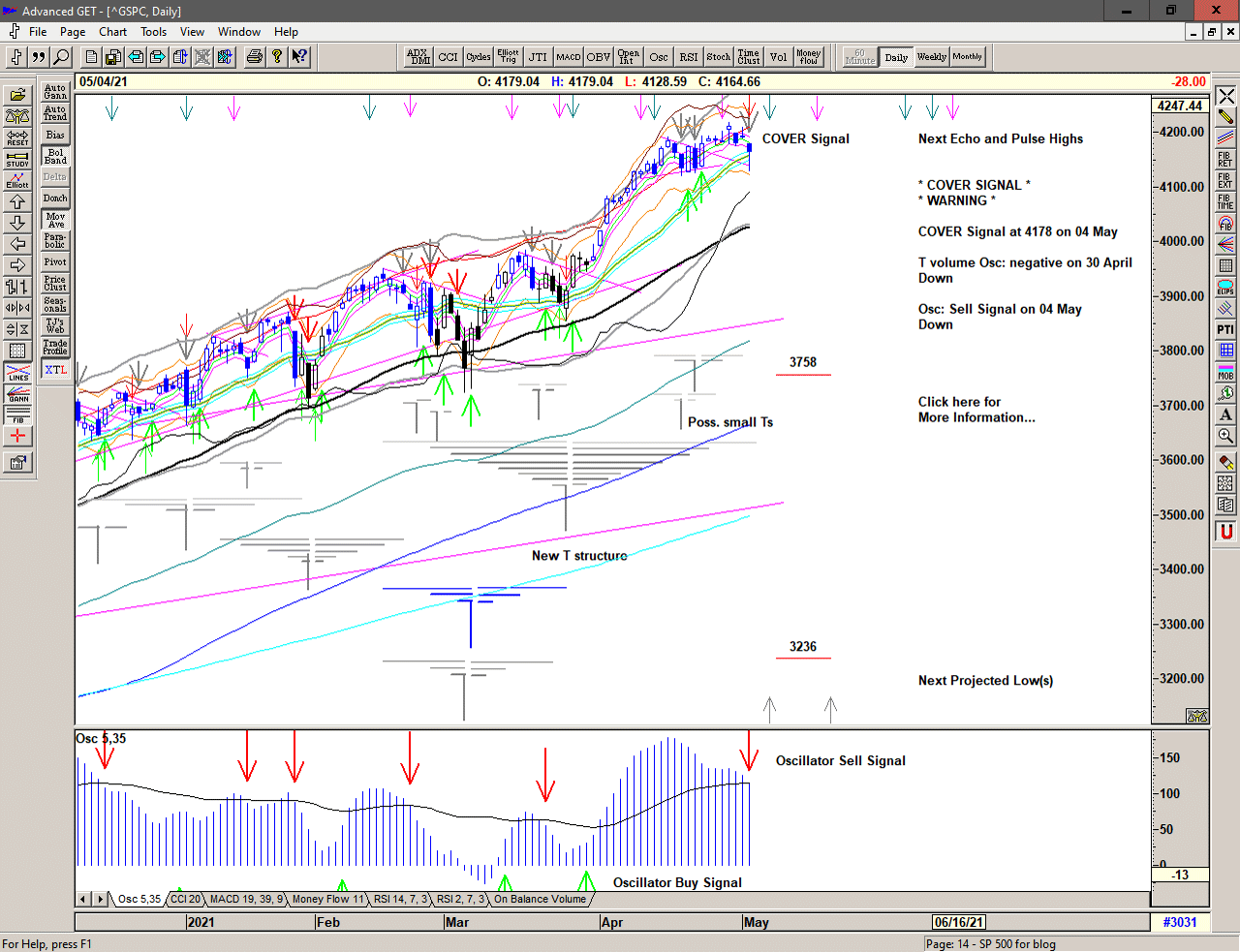Click the 06/16/21 date field
The width and height of the screenshot is (1240, 952).
pyautogui.click(x=958, y=922)
